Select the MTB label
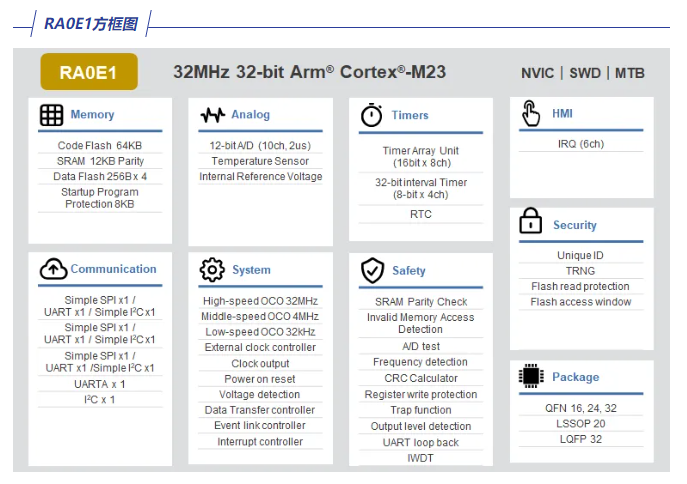 [630, 73]
